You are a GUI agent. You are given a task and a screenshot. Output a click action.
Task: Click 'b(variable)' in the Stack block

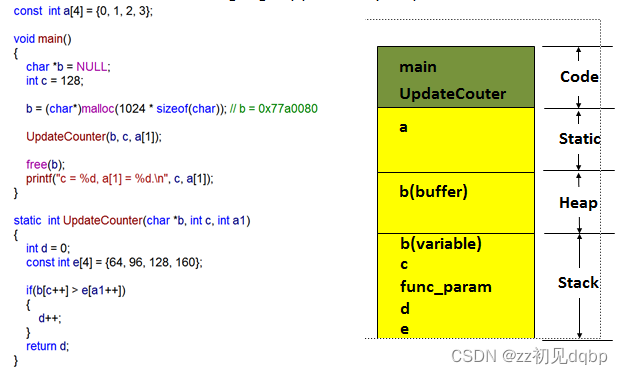point(441,244)
